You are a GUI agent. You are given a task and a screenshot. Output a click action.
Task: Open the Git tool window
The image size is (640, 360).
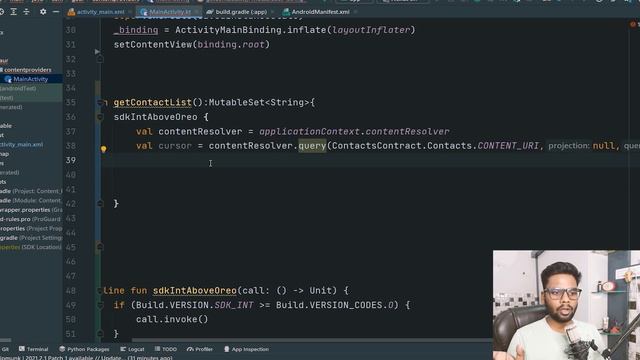coord(5,349)
